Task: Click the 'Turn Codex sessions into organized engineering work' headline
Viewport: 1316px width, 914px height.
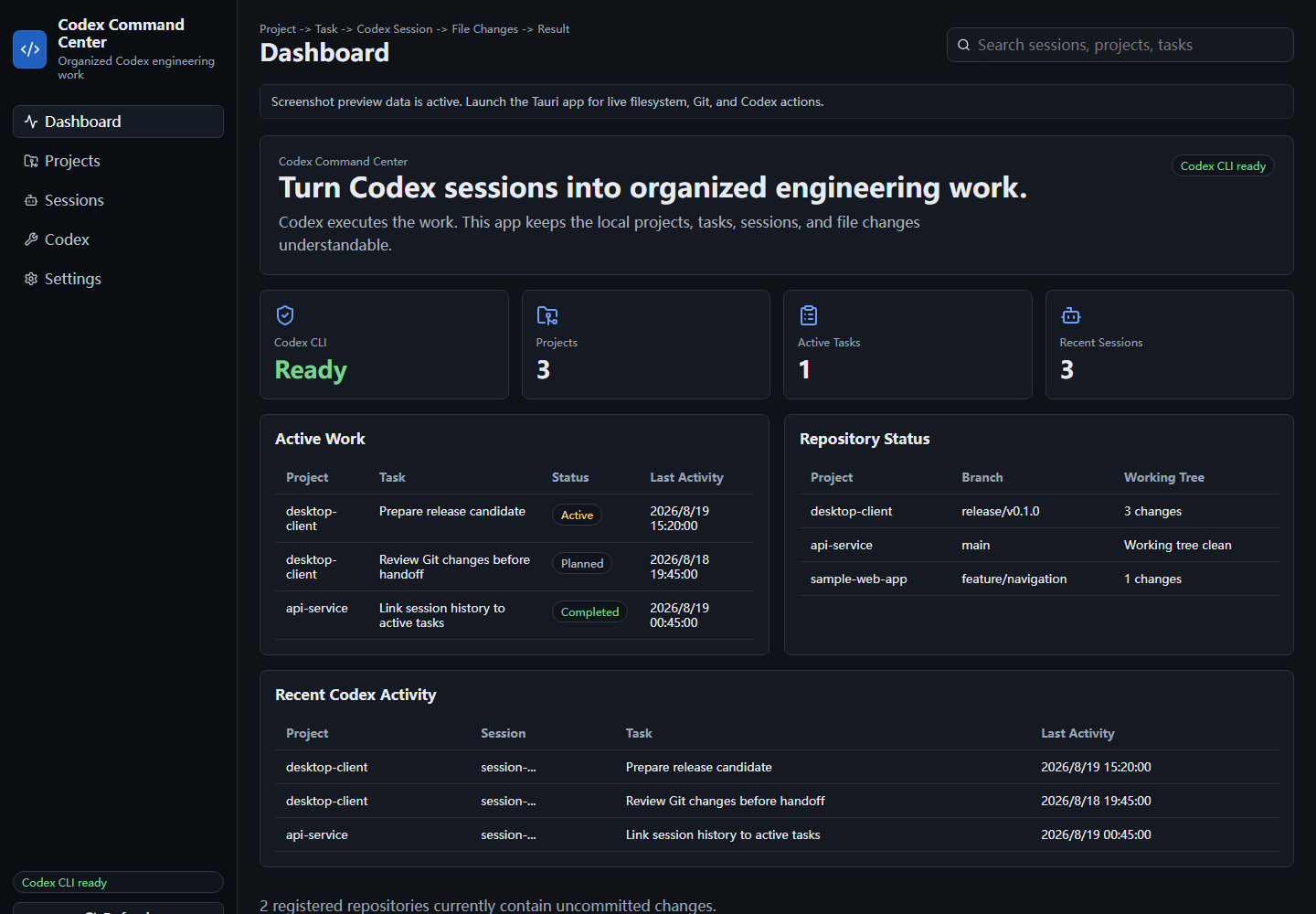Action: [653, 187]
